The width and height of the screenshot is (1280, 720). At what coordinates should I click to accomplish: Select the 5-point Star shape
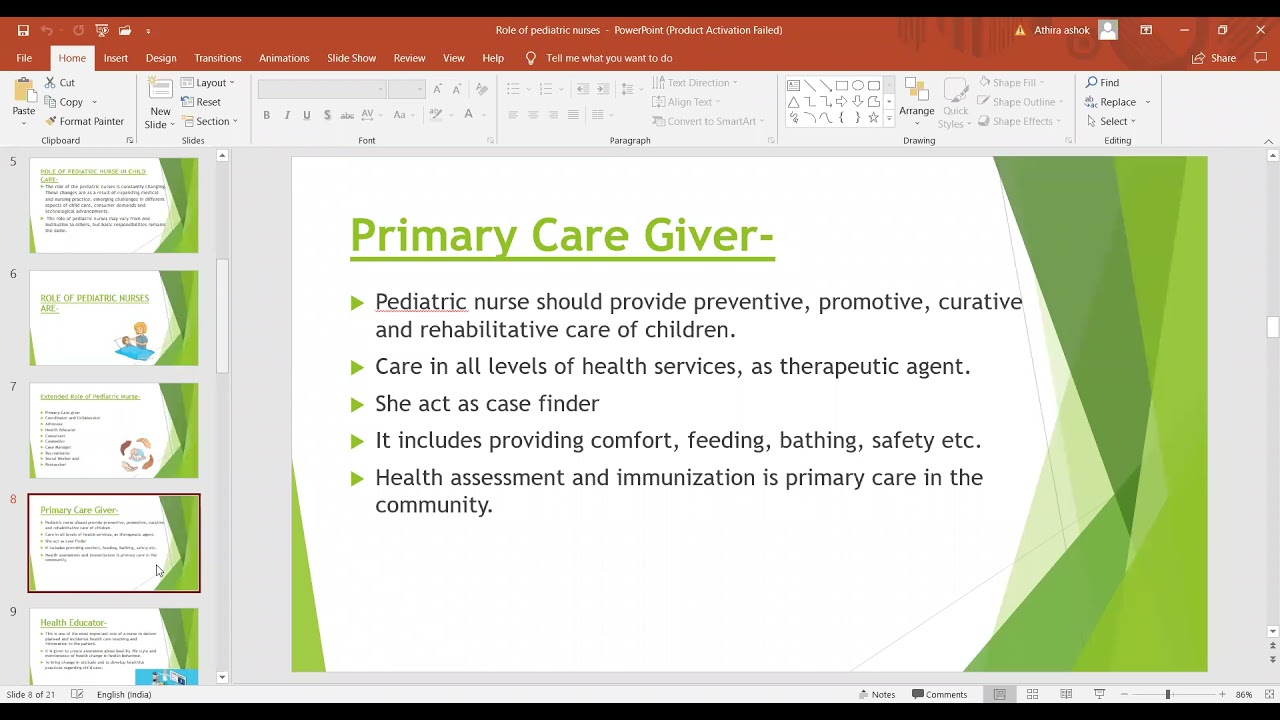pyautogui.click(x=874, y=118)
